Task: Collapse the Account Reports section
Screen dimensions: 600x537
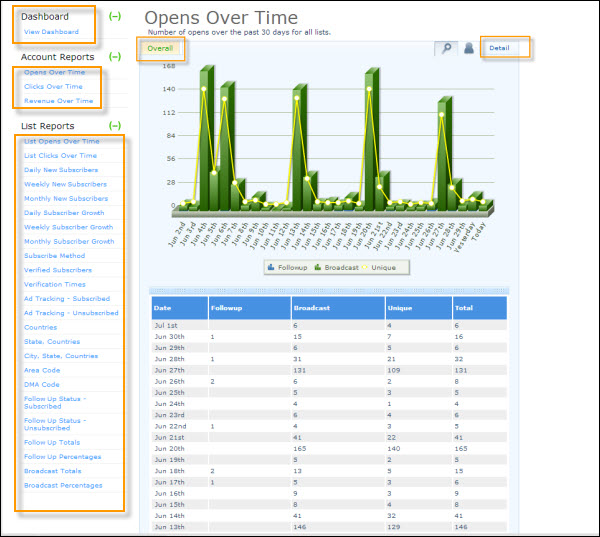Action: pos(115,57)
